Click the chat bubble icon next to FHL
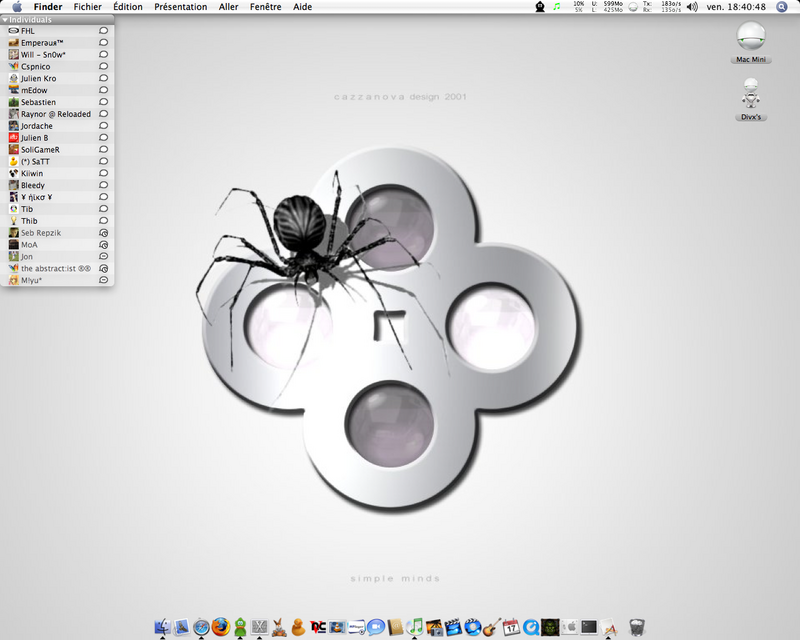 click(x=103, y=31)
